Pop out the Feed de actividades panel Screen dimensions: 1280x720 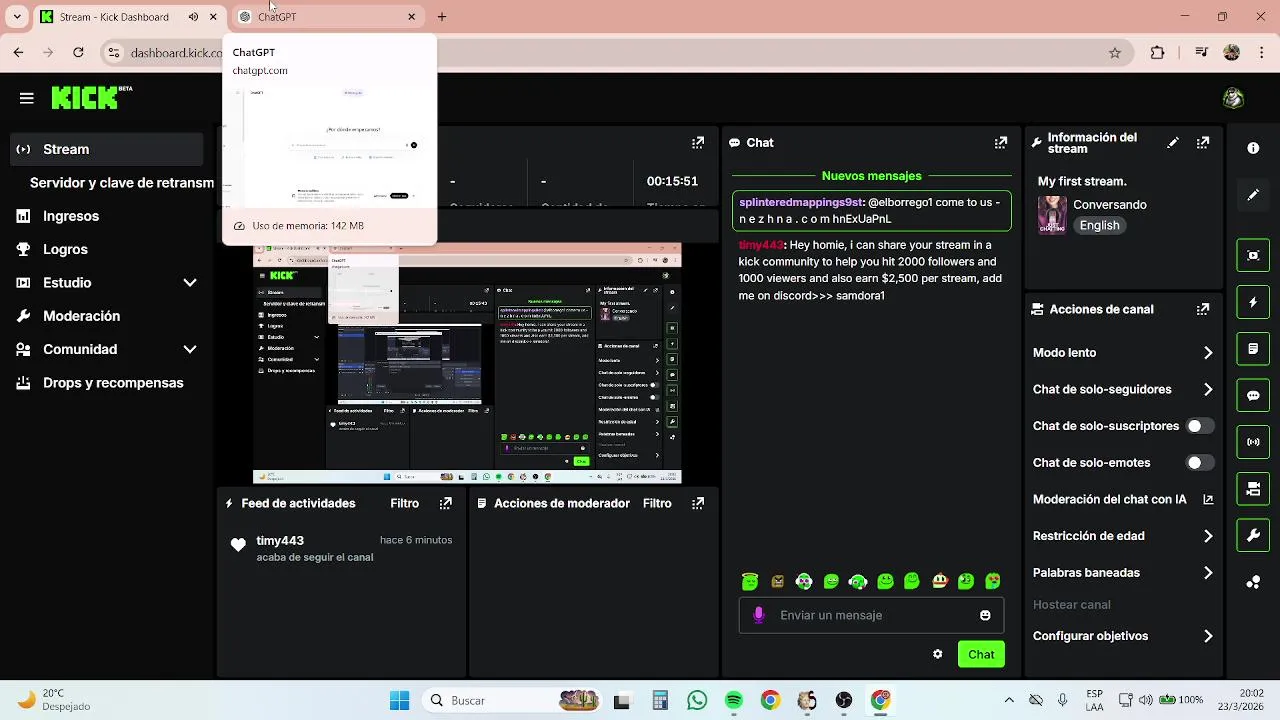tap(446, 504)
